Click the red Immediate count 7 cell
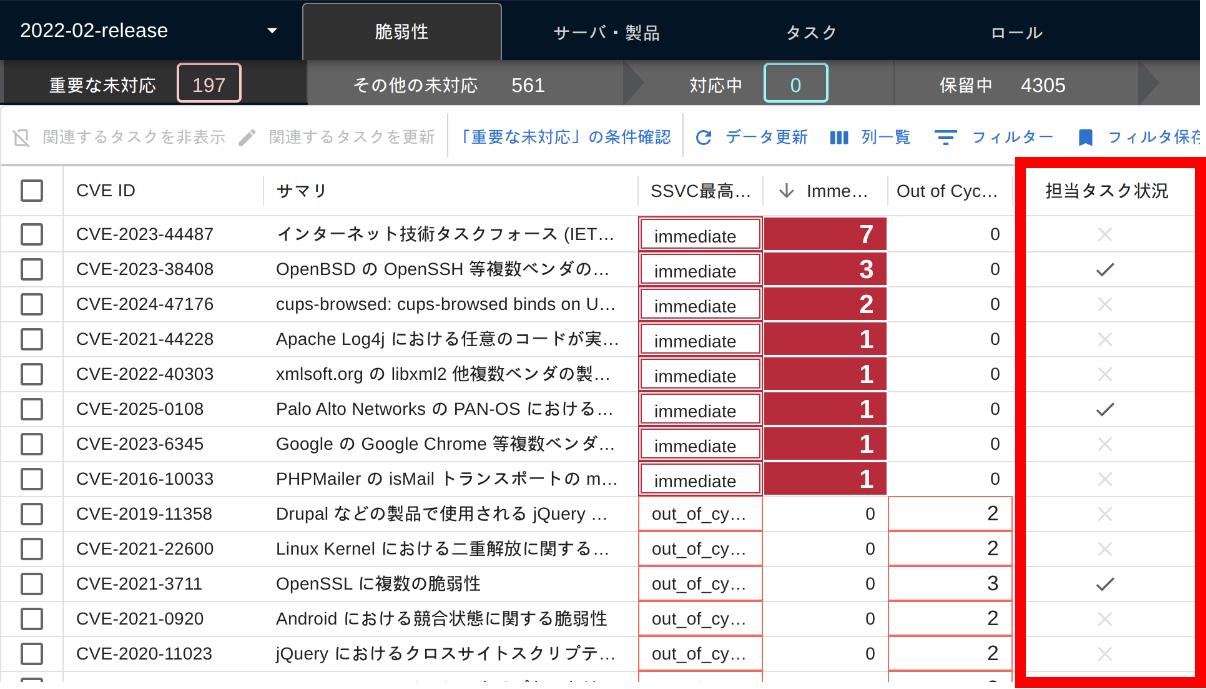Screen dimensions: 1206x689 825,234
